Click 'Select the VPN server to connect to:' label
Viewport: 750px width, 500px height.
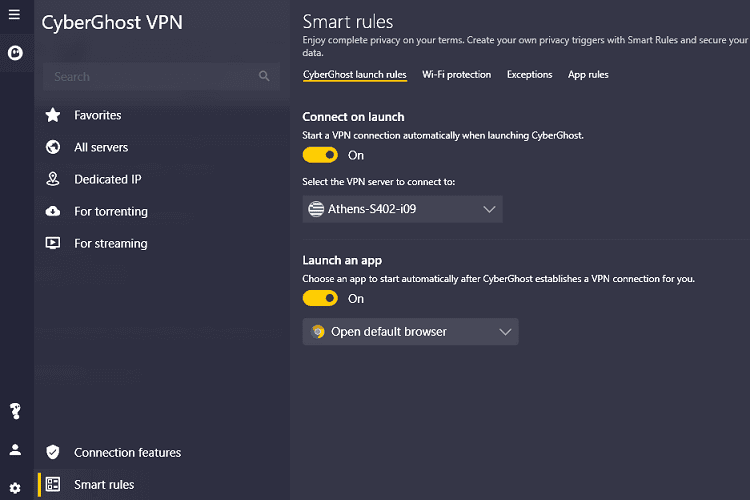379,182
